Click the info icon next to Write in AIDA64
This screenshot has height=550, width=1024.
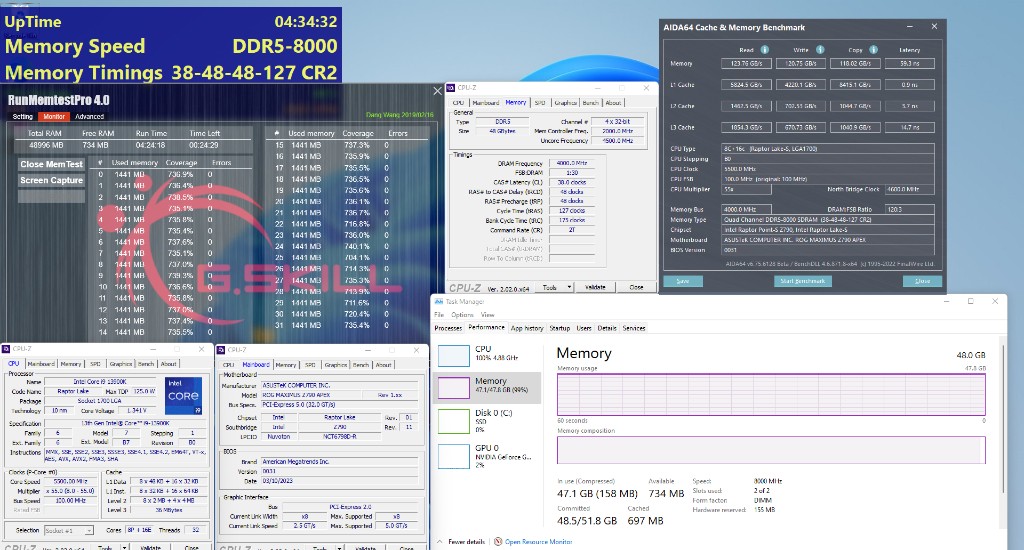(x=820, y=50)
